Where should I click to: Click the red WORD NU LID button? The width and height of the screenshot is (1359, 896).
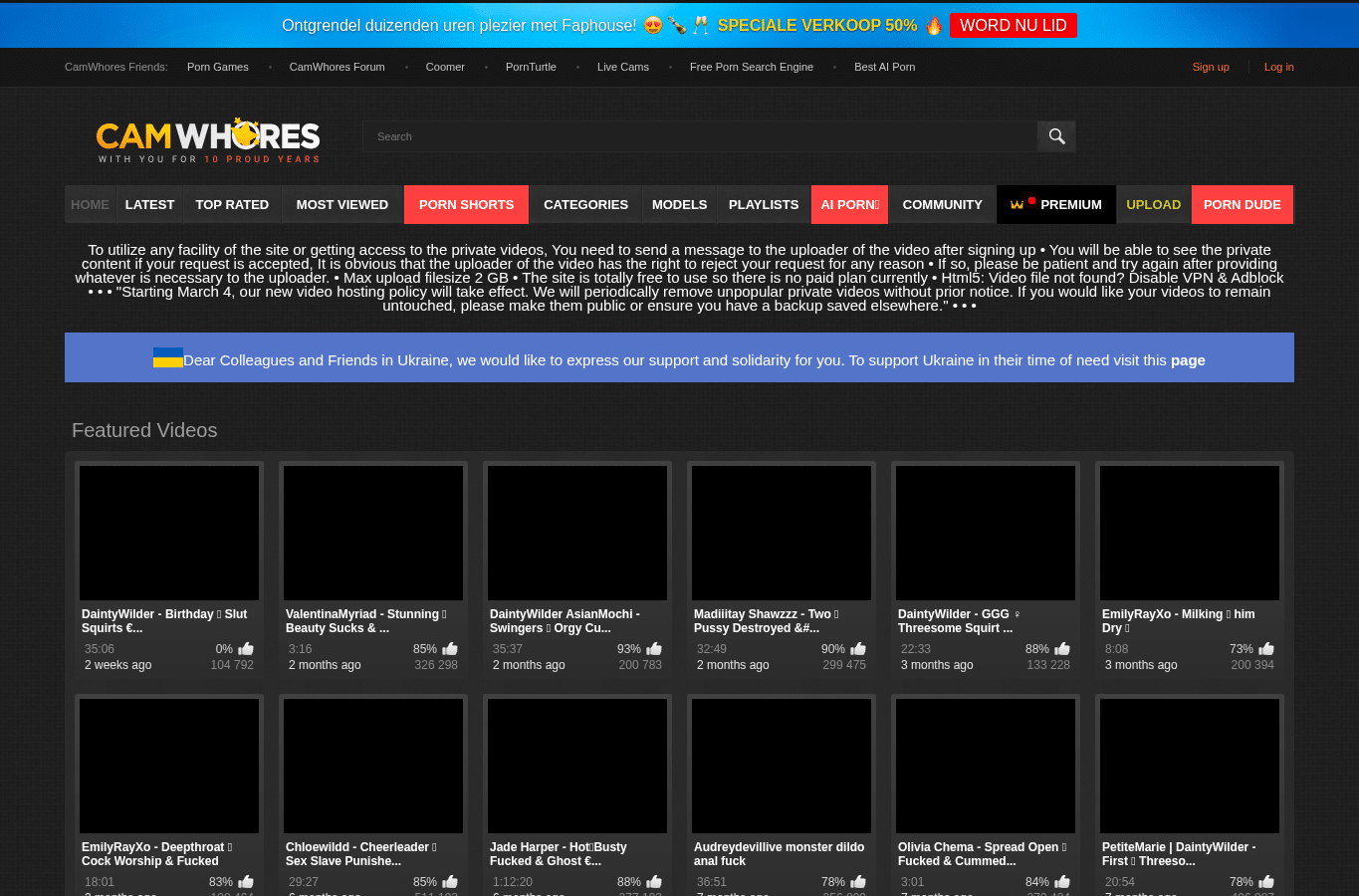1013,25
